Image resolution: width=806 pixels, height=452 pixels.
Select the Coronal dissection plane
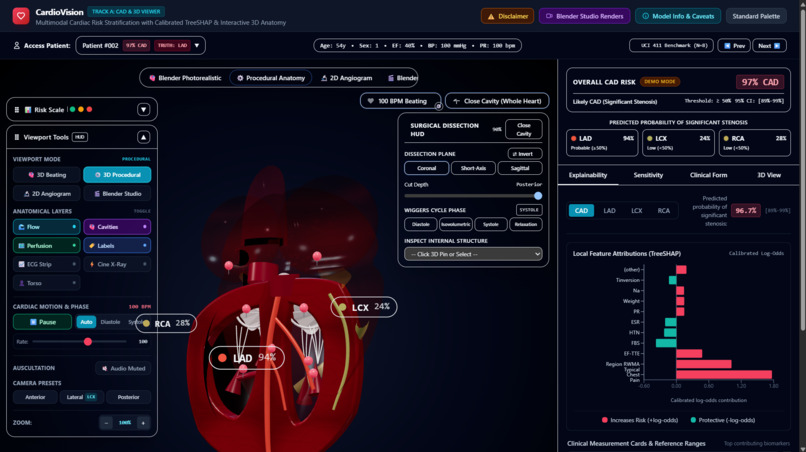(426, 168)
